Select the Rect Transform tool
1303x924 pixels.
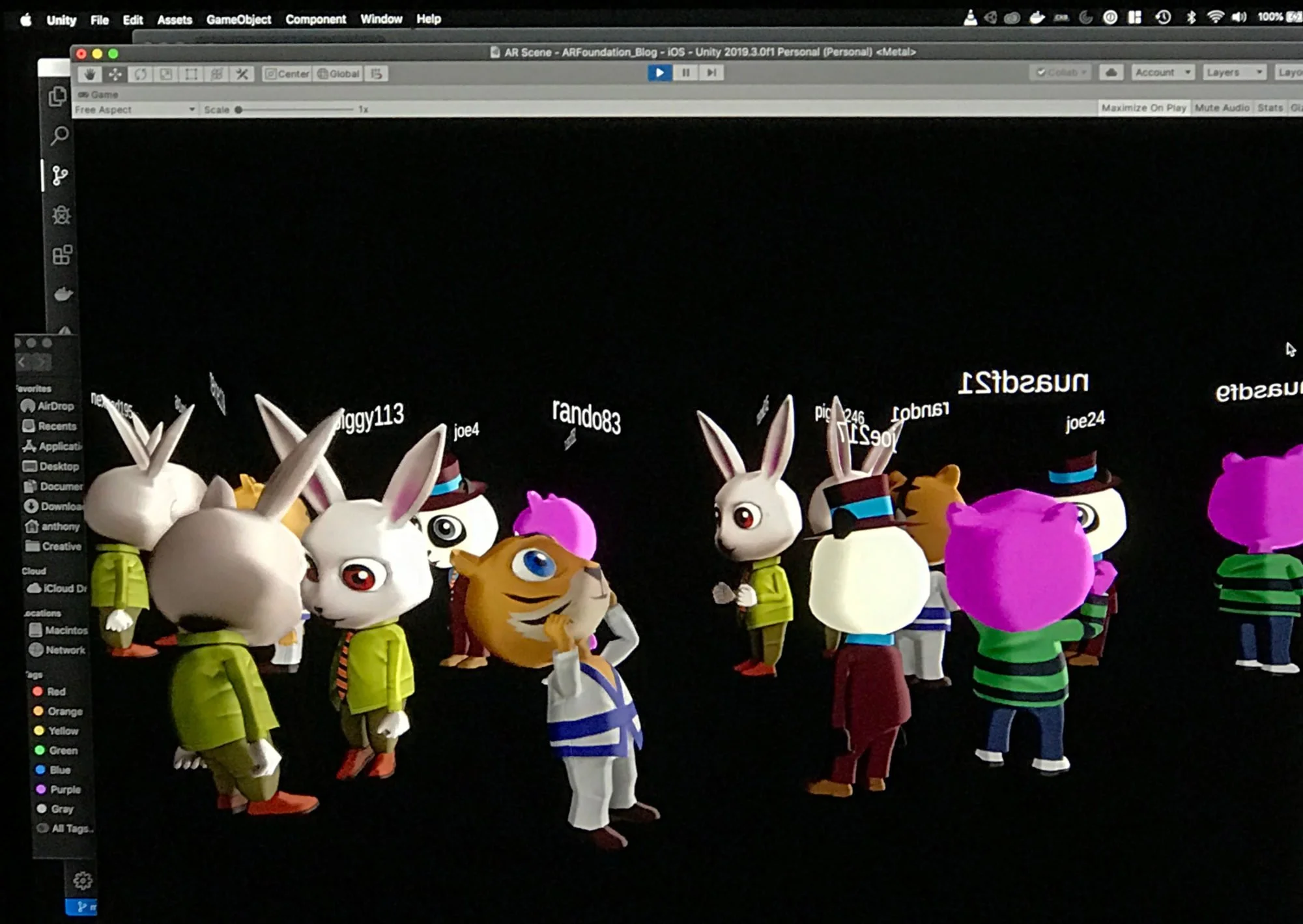point(192,74)
